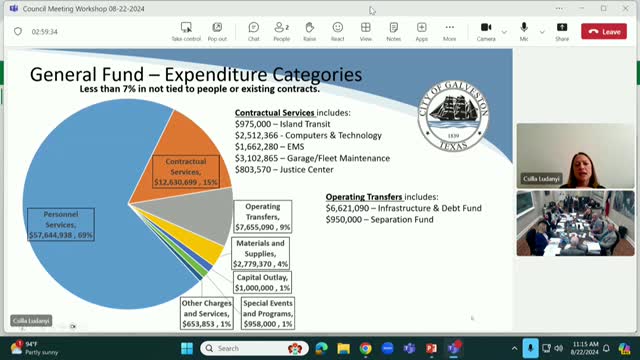Open Google Chrome from taskbar
This screenshot has width=640, height=360.
pos(366,348)
